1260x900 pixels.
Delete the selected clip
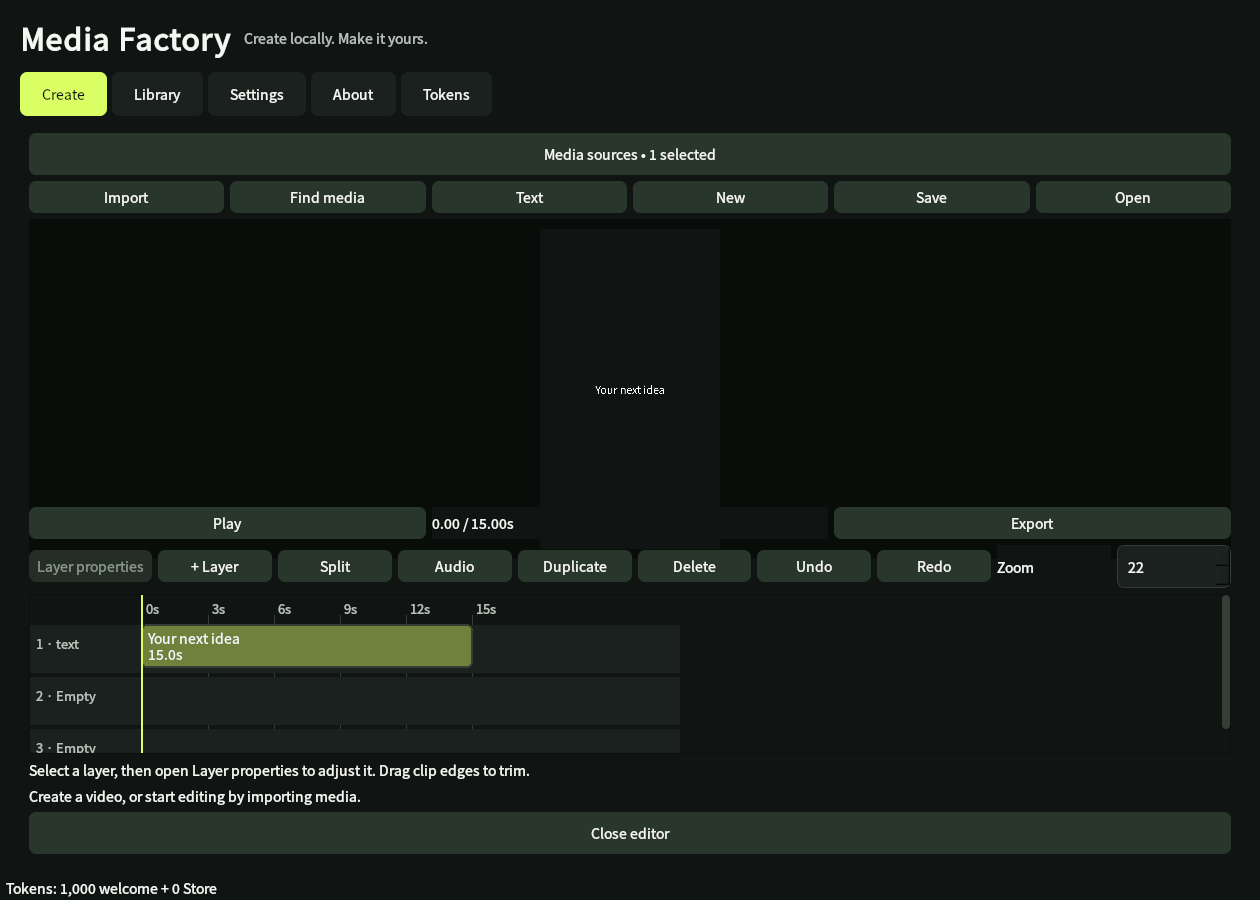694,566
